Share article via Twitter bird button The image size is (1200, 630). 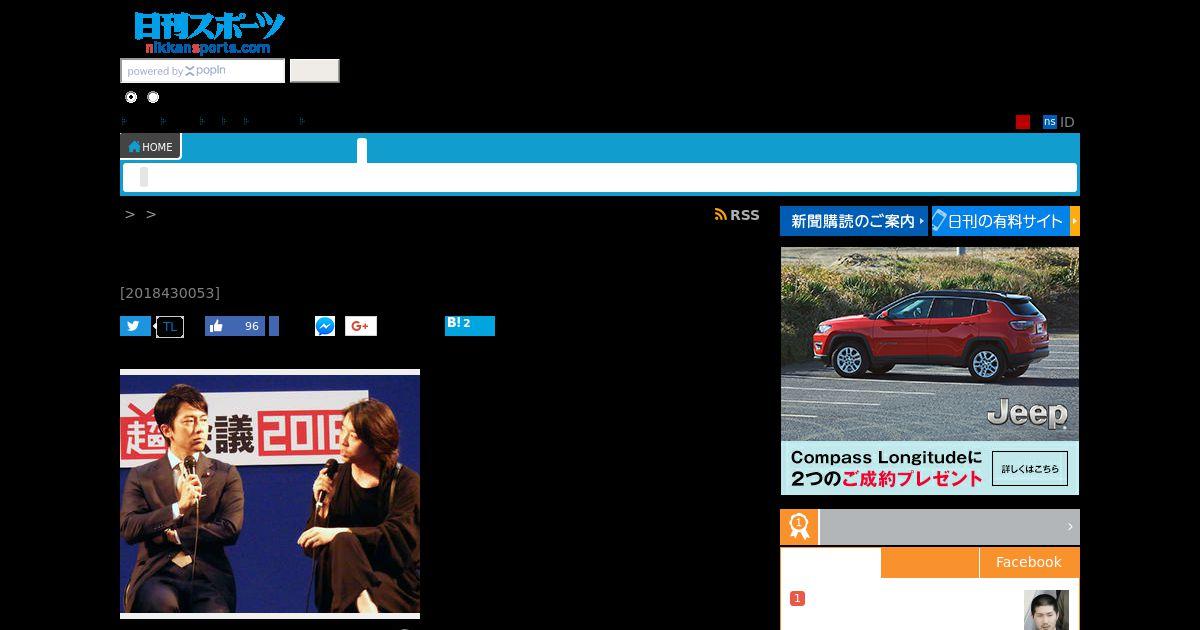(135, 326)
